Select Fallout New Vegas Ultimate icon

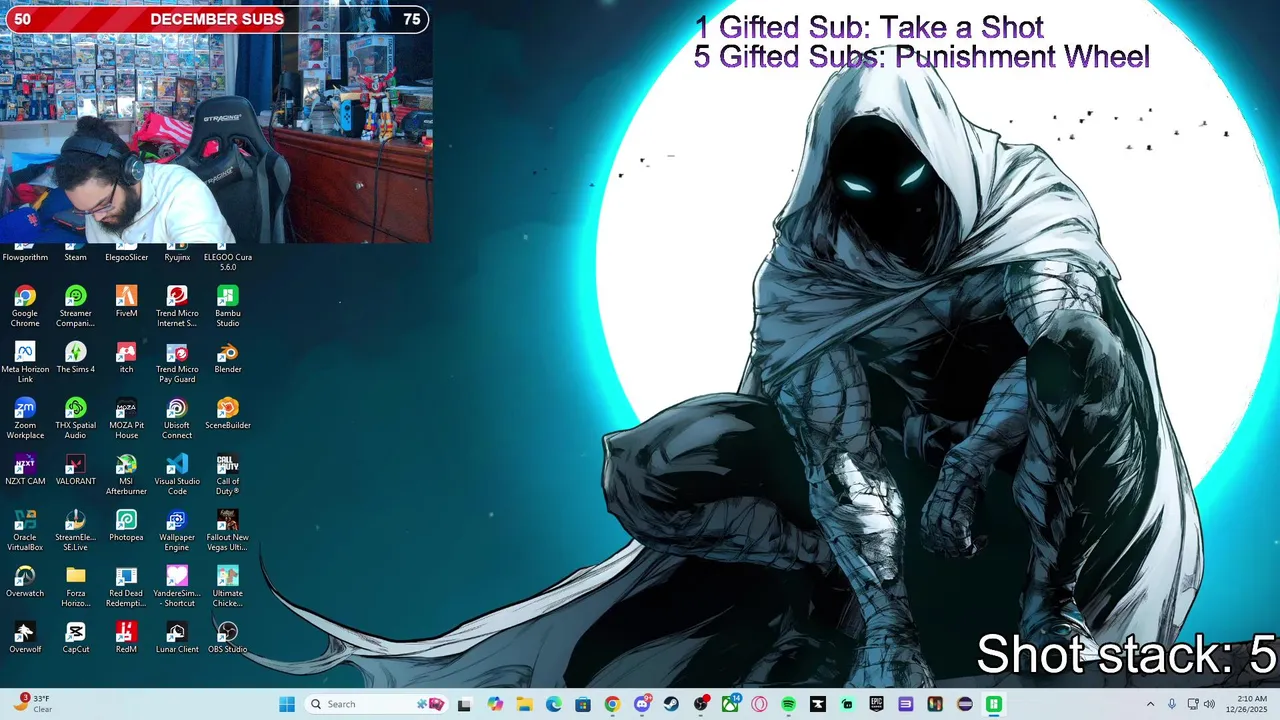tap(228, 531)
